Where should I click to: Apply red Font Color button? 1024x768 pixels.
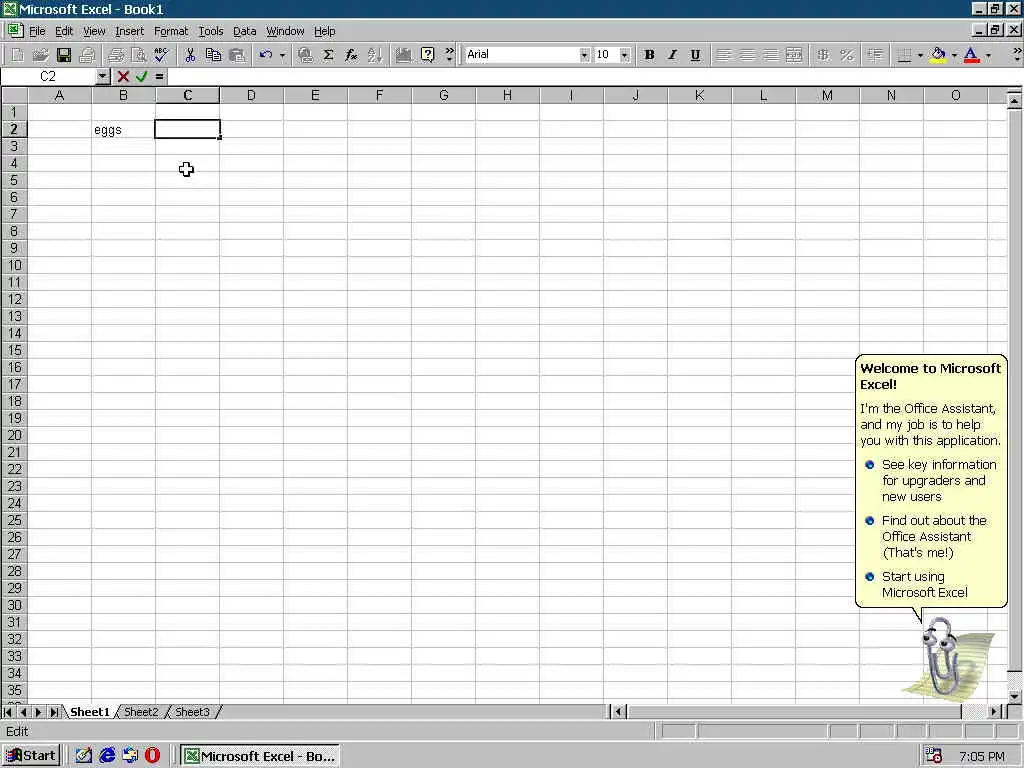972,55
